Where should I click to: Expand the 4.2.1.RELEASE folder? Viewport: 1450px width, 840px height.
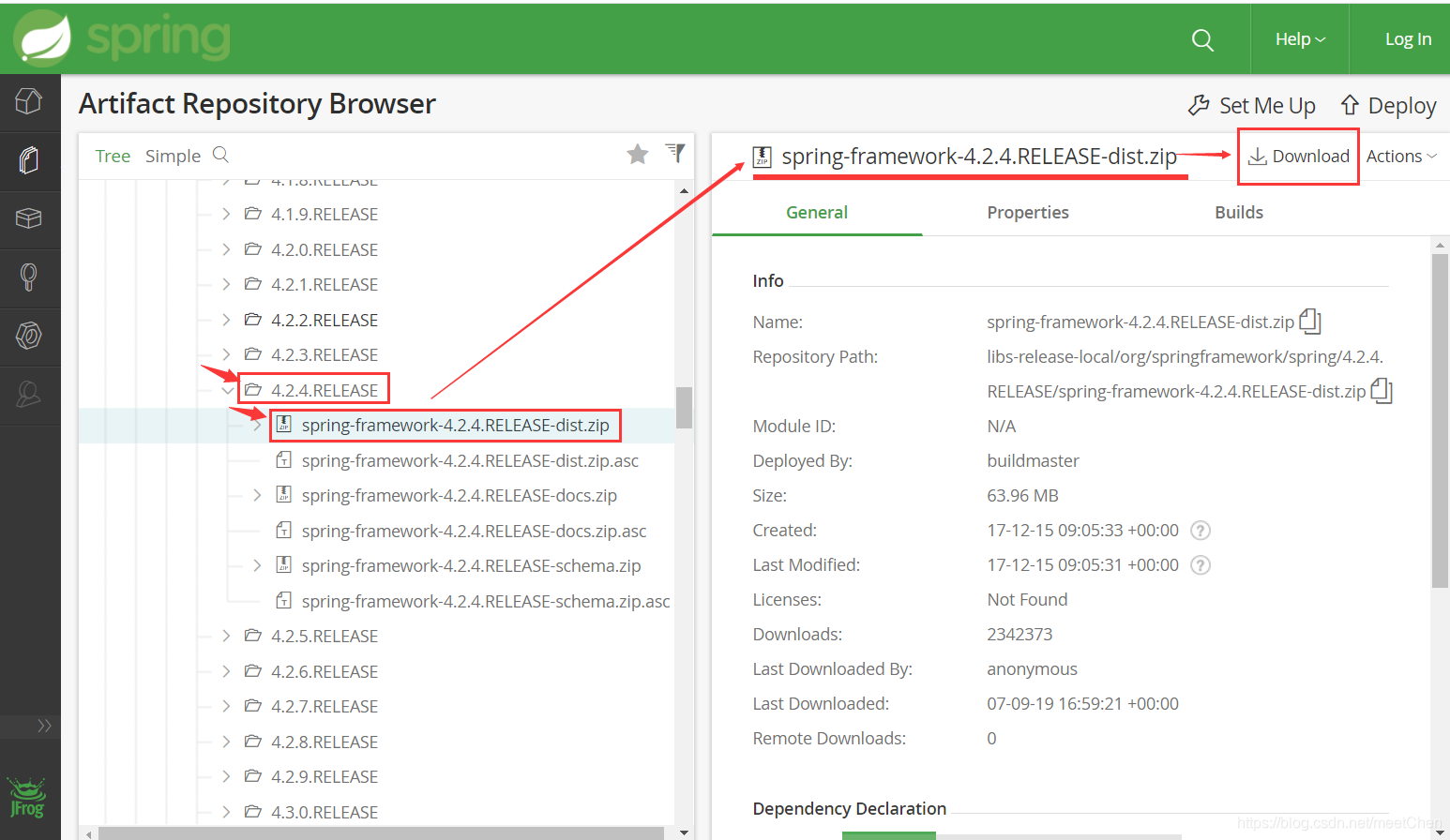226,284
